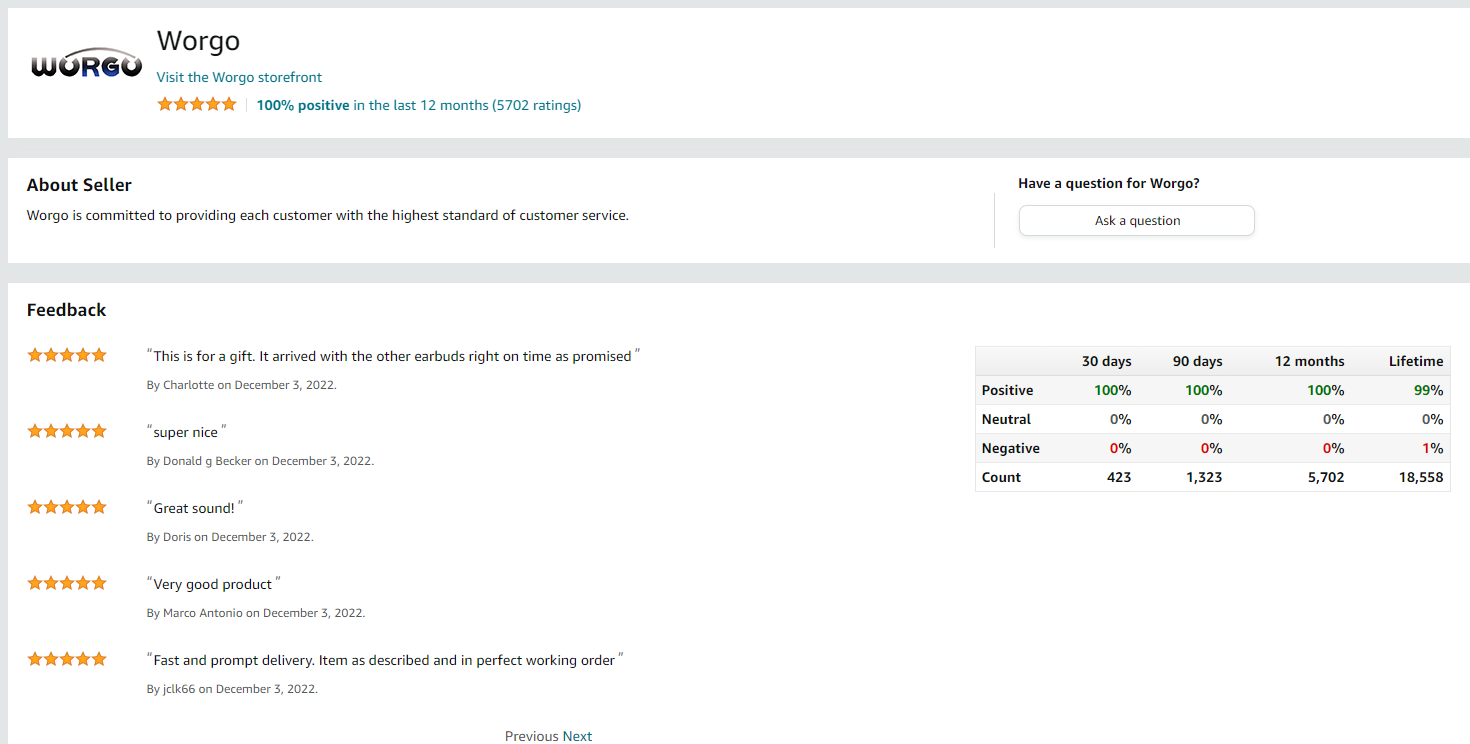Screen dimensions: 1470x744
Task: Select the "Very good product" review text
Action: (214, 584)
